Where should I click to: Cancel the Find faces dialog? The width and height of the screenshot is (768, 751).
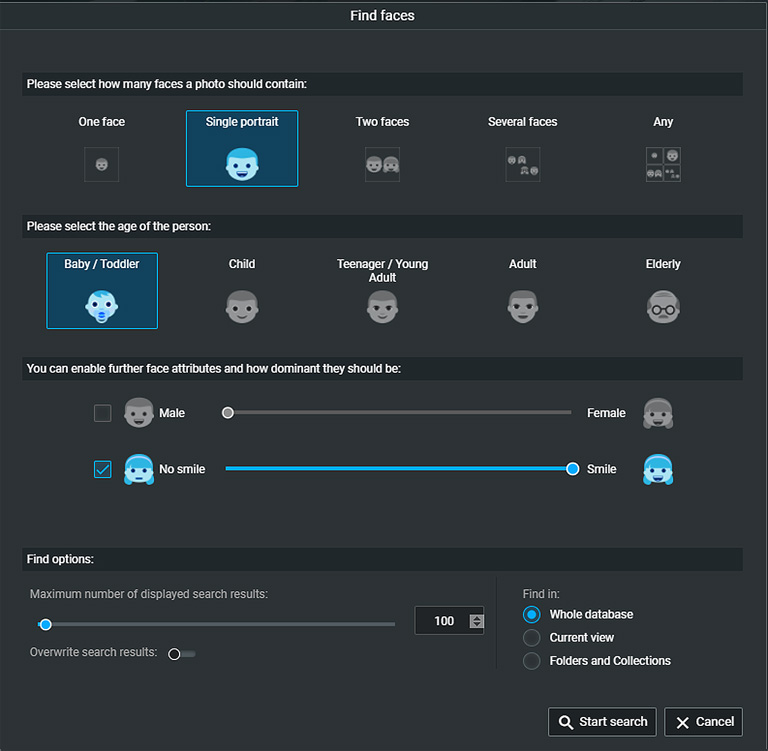(703, 722)
